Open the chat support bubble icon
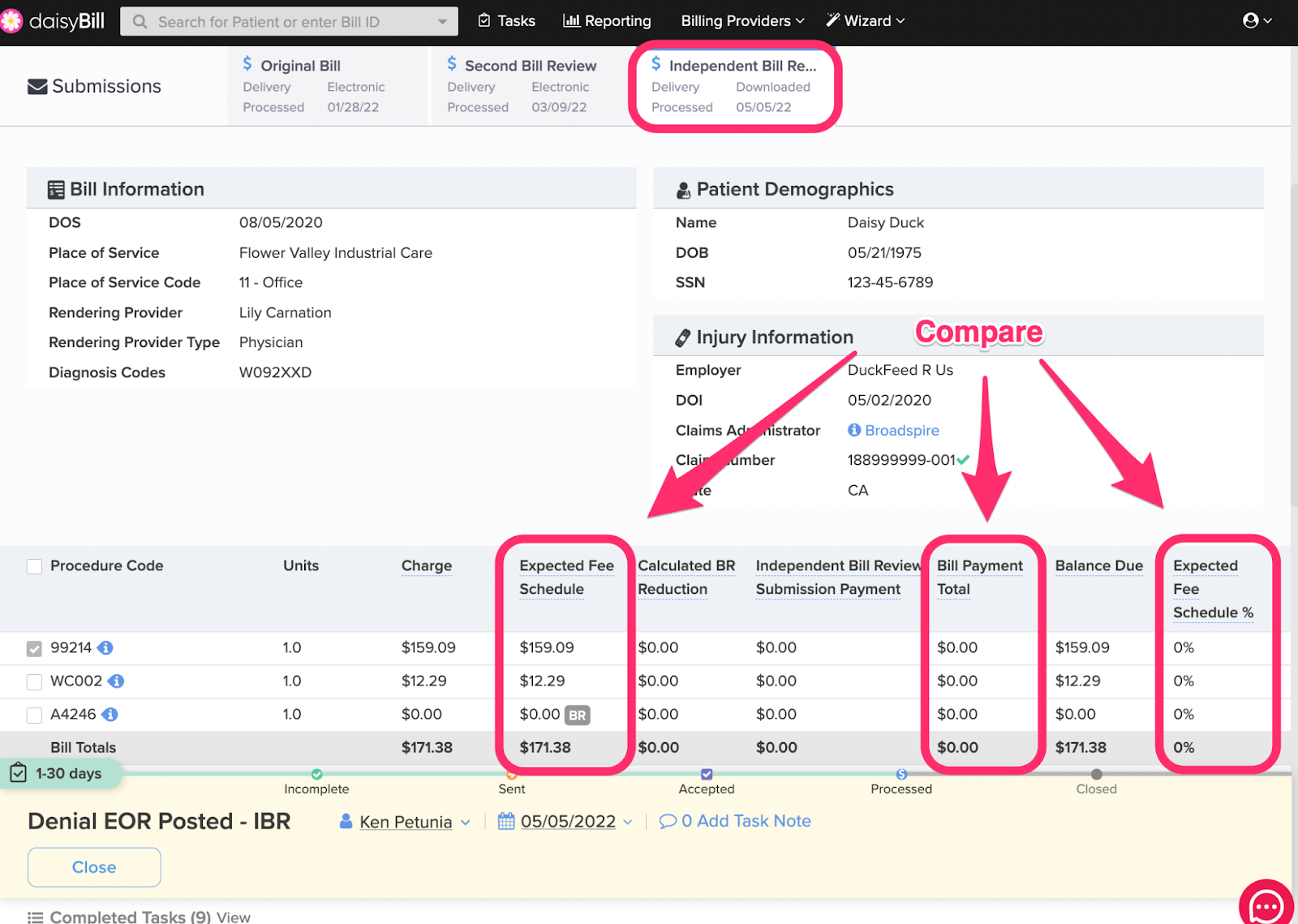Image resolution: width=1298 pixels, height=924 pixels. pyautogui.click(x=1266, y=905)
